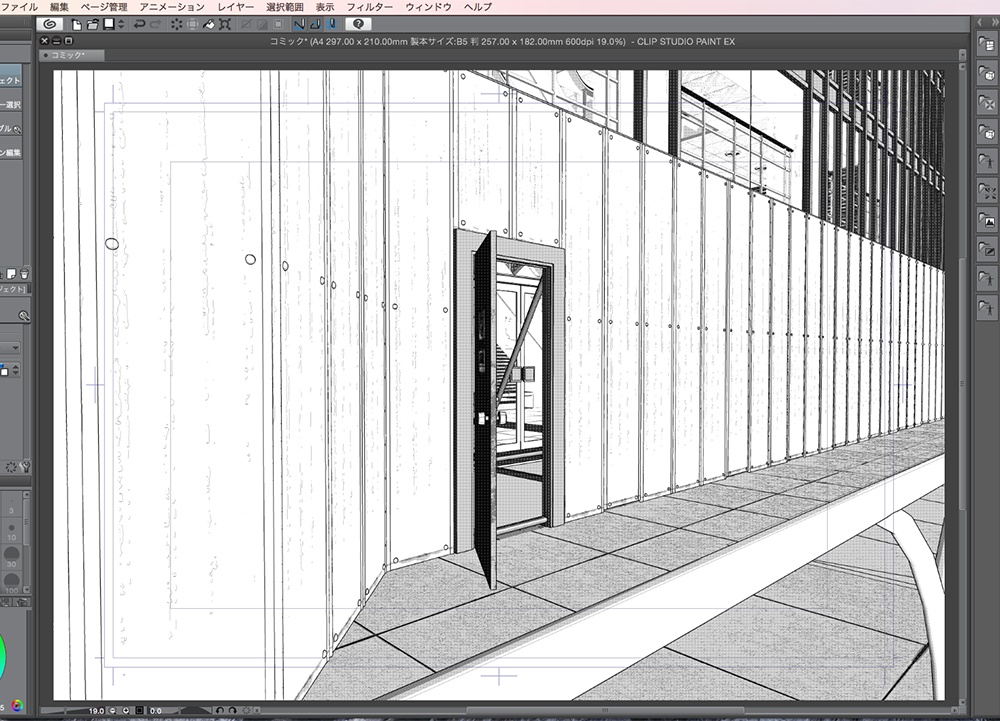This screenshot has height=721, width=1000.
Task: Open the 3D cube material folder, second icon
Action: tap(987, 73)
